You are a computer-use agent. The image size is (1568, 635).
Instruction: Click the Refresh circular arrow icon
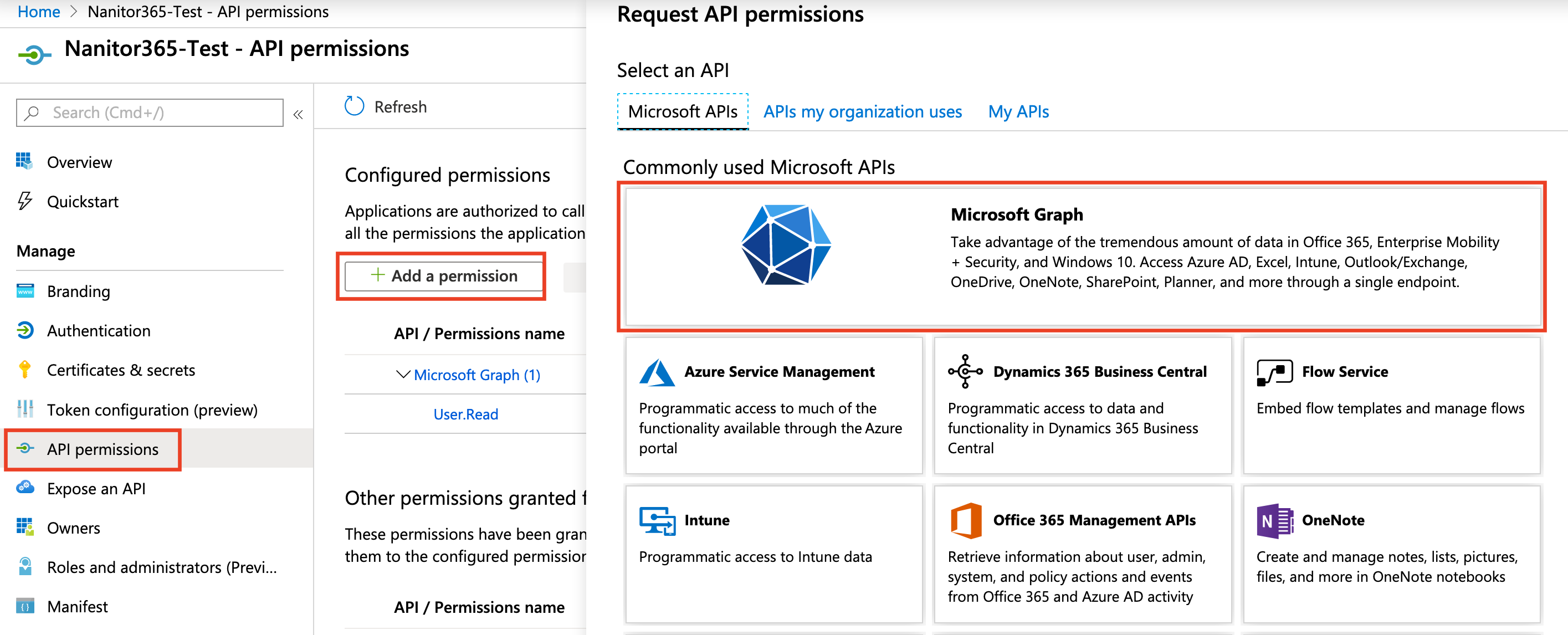(x=354, y=106)
